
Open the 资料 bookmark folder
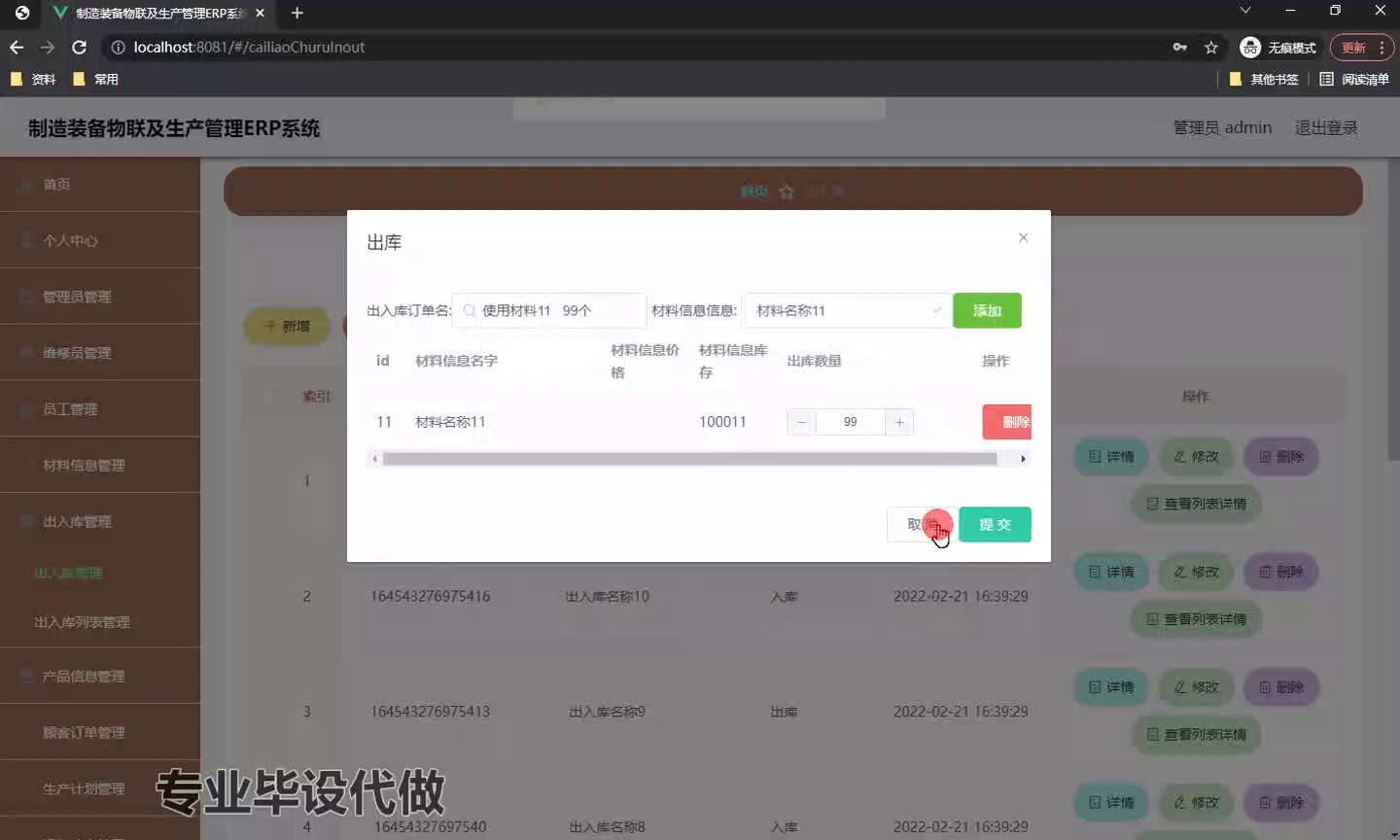32,80
